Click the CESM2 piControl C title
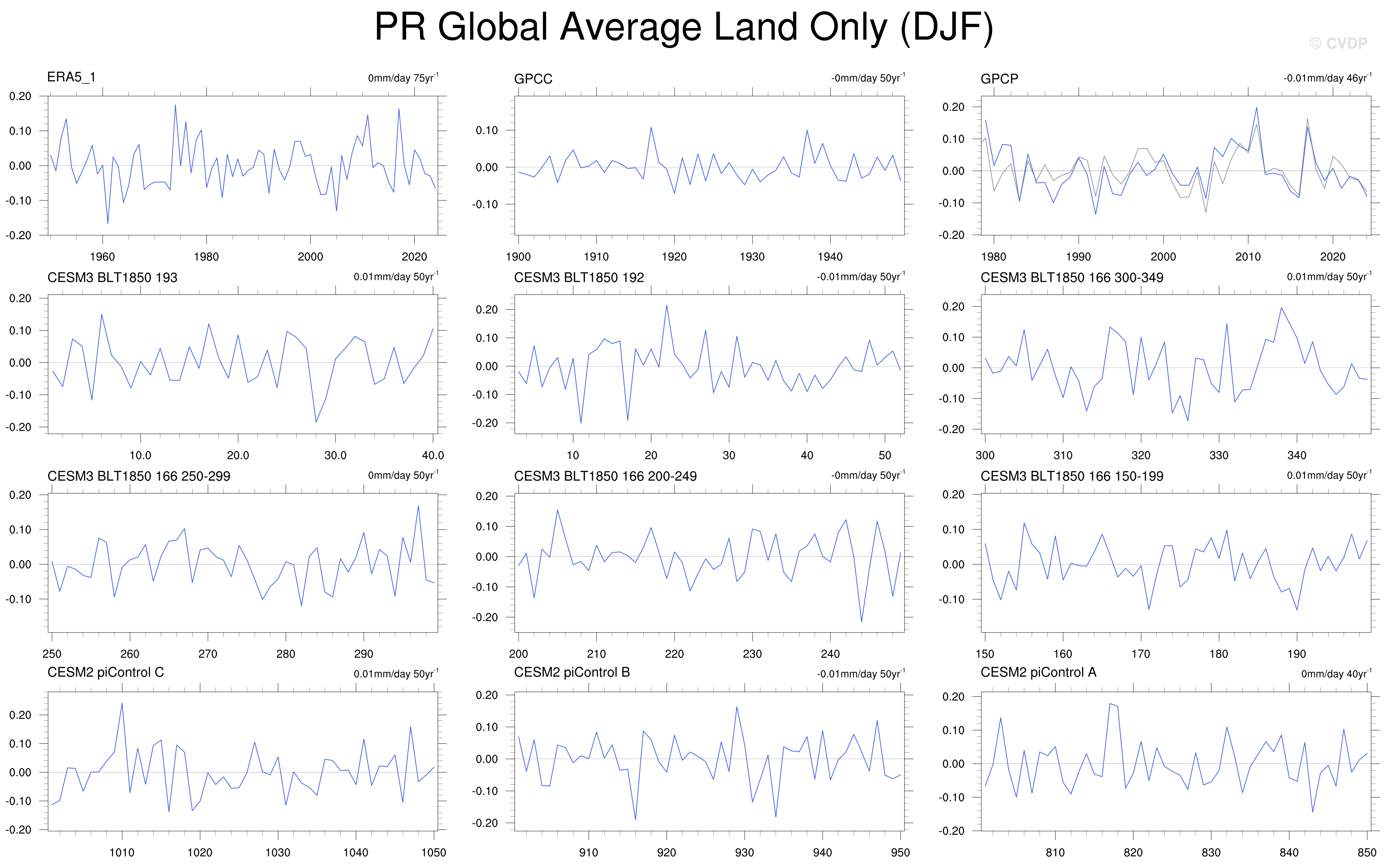Image resolution: width=1386 pixels, height=868 pixels. coord(106,672)
